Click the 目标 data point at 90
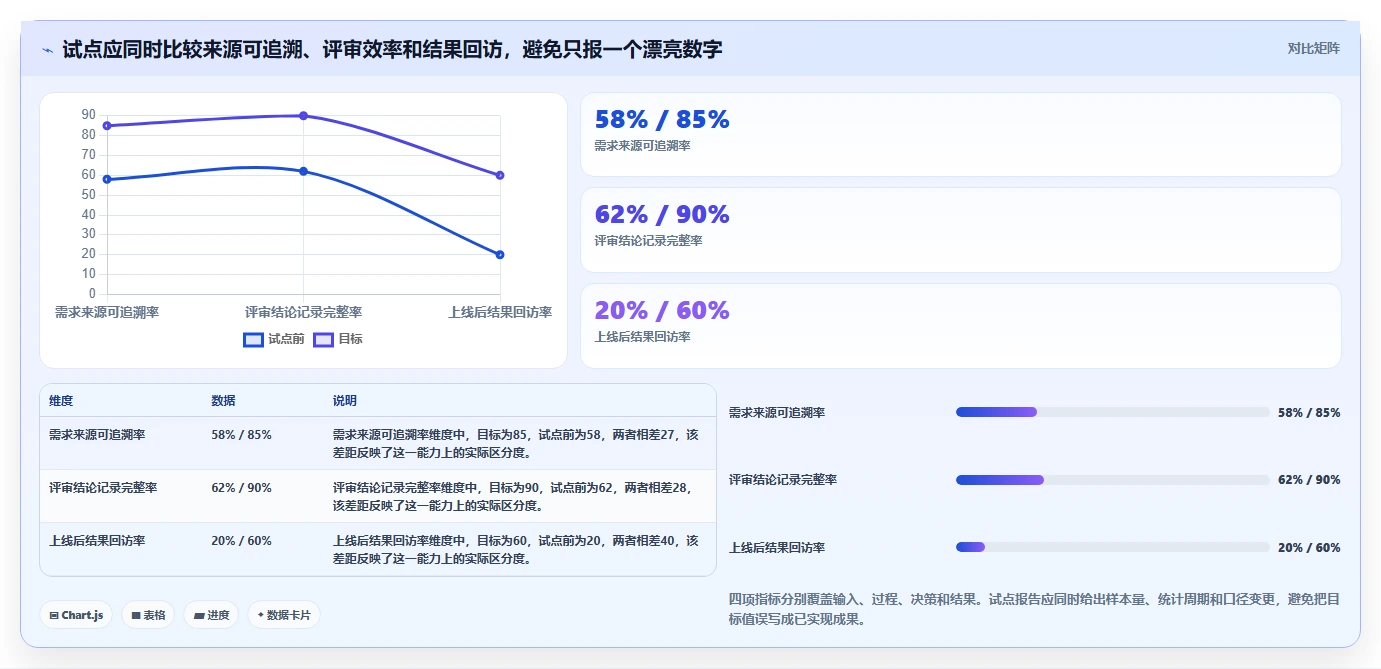1381x669 pixels. [x=303, y=115]
